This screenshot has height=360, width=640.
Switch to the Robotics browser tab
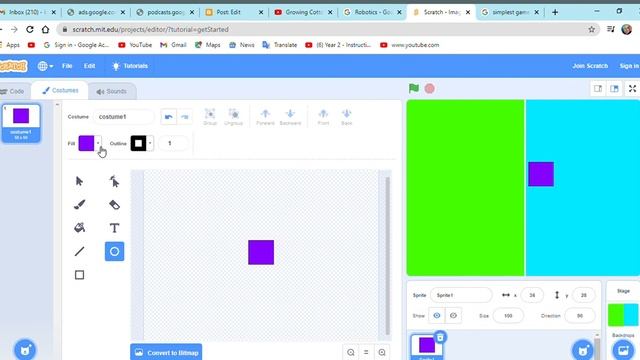pyautogui.click(x=372, y=12)
